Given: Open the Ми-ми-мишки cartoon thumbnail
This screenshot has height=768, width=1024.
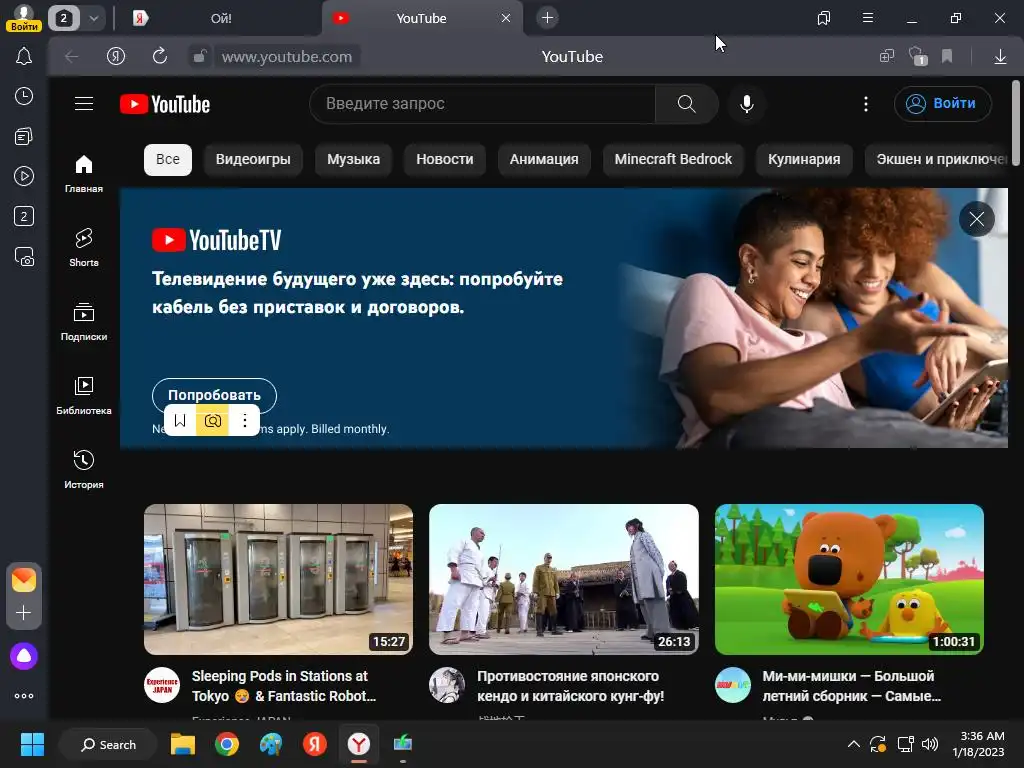Looking at the screenshot, I should 849,579.
